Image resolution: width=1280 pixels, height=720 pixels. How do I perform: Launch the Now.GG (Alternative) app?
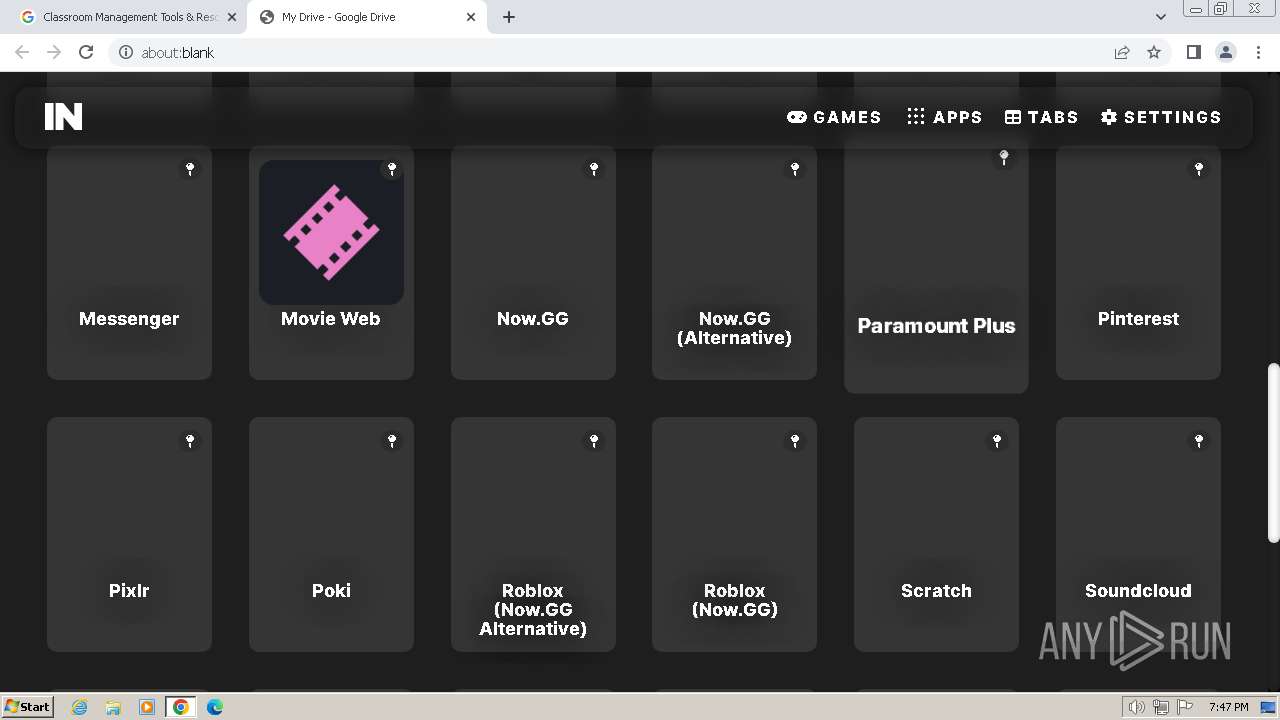(x=734, y=263)
